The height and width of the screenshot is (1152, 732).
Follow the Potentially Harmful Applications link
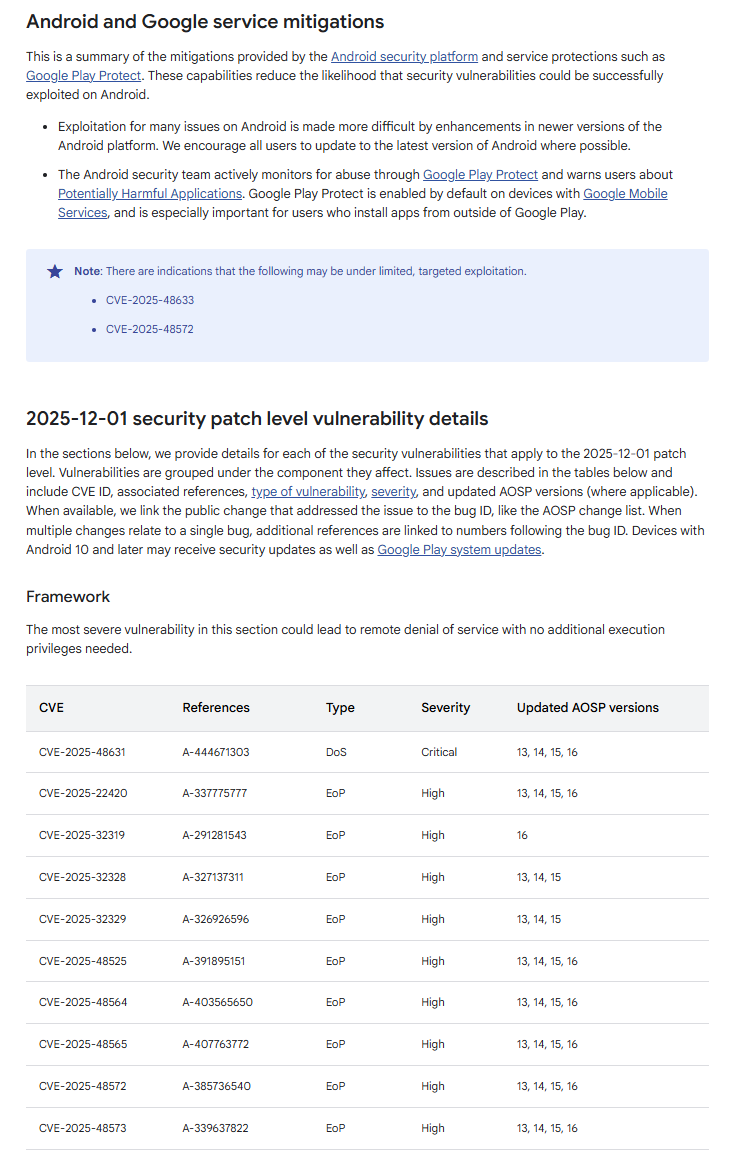(x=150, y=193)
